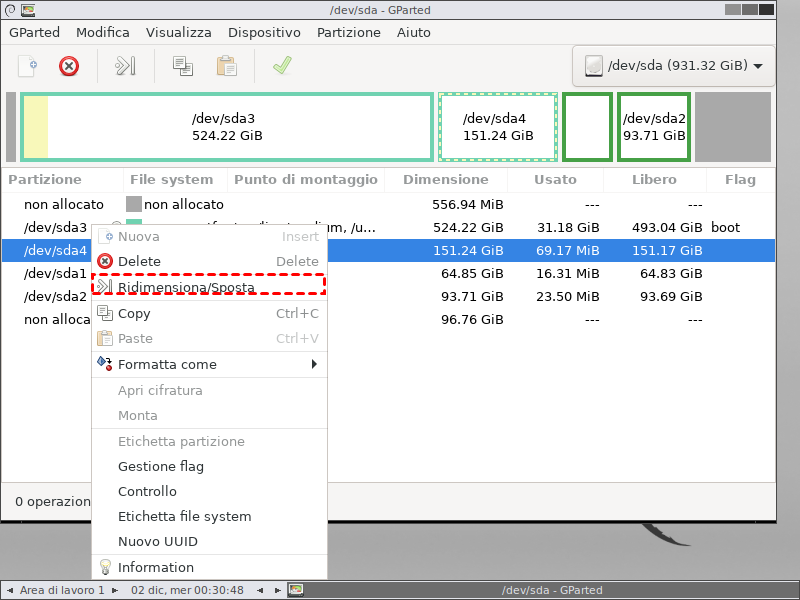Open the Aiuto menu
This screenshot has width=800, height=600.
tap(414, 33)
